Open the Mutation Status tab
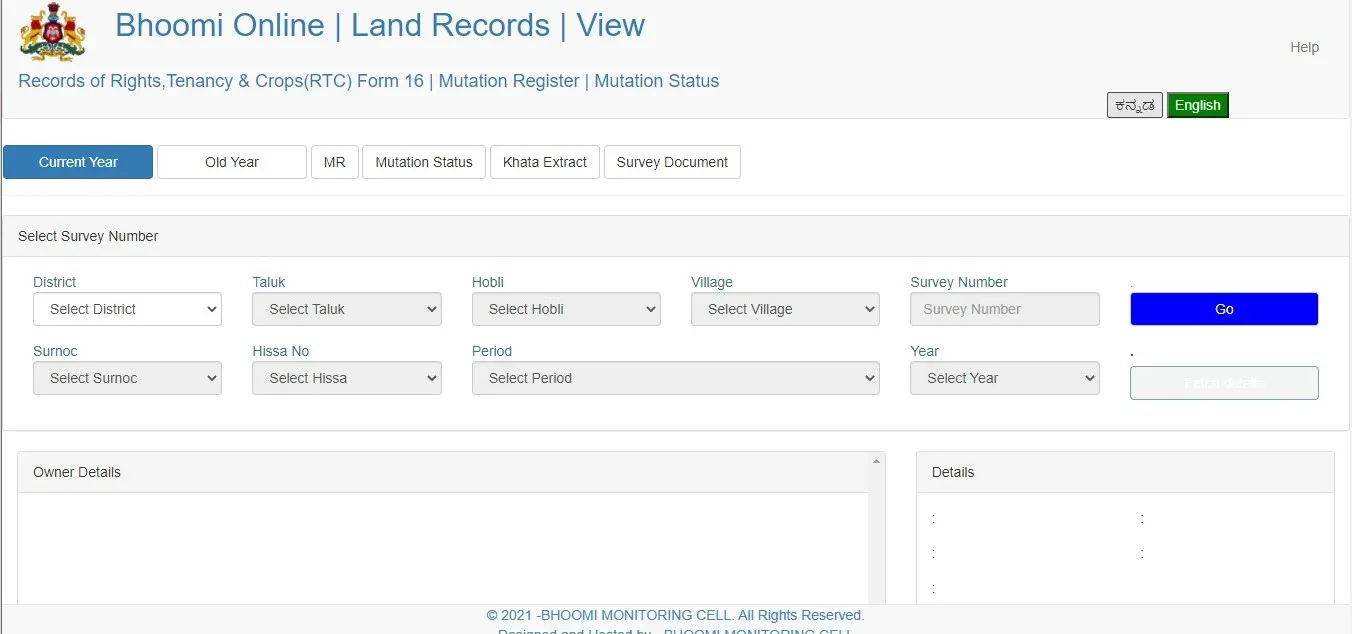The image size is (1352, 634). point(424,162)
